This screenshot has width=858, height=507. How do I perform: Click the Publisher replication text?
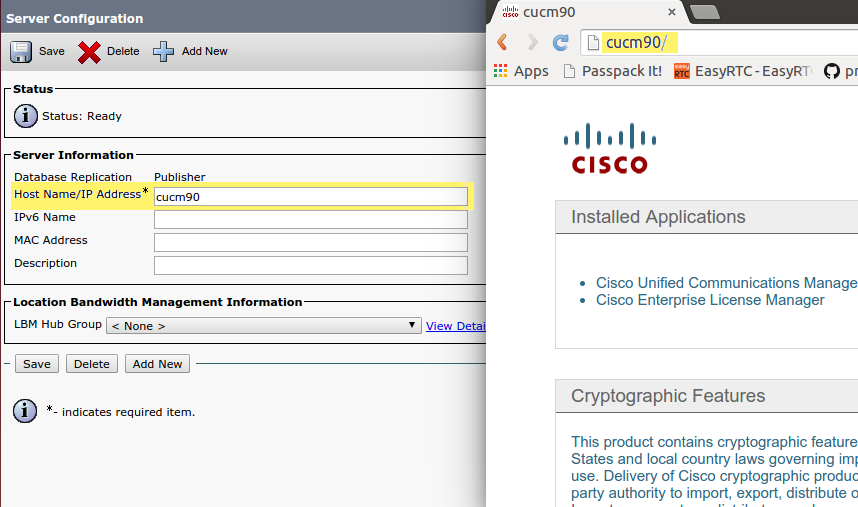(x=179, y=177)
